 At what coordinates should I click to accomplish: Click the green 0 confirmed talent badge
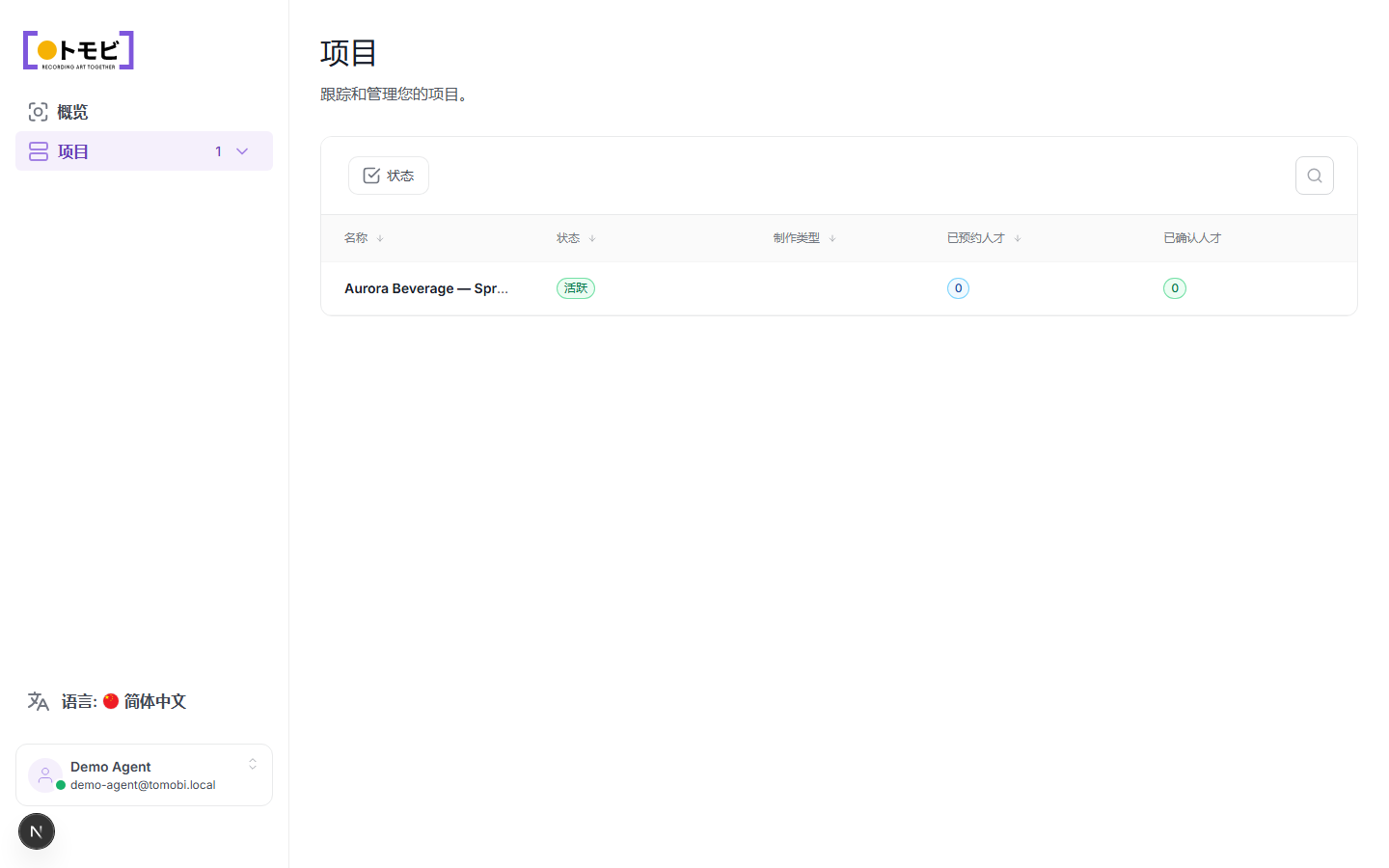(x=1175, y=288)
